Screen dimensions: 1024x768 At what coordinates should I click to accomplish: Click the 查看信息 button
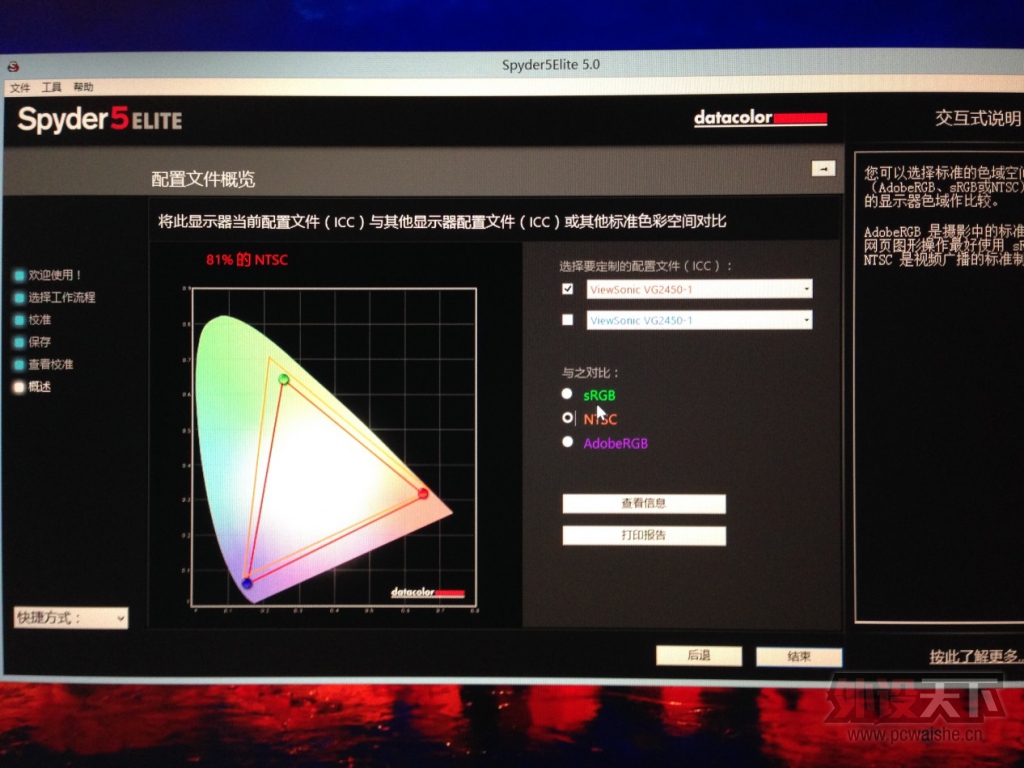(x=644, y=504)
